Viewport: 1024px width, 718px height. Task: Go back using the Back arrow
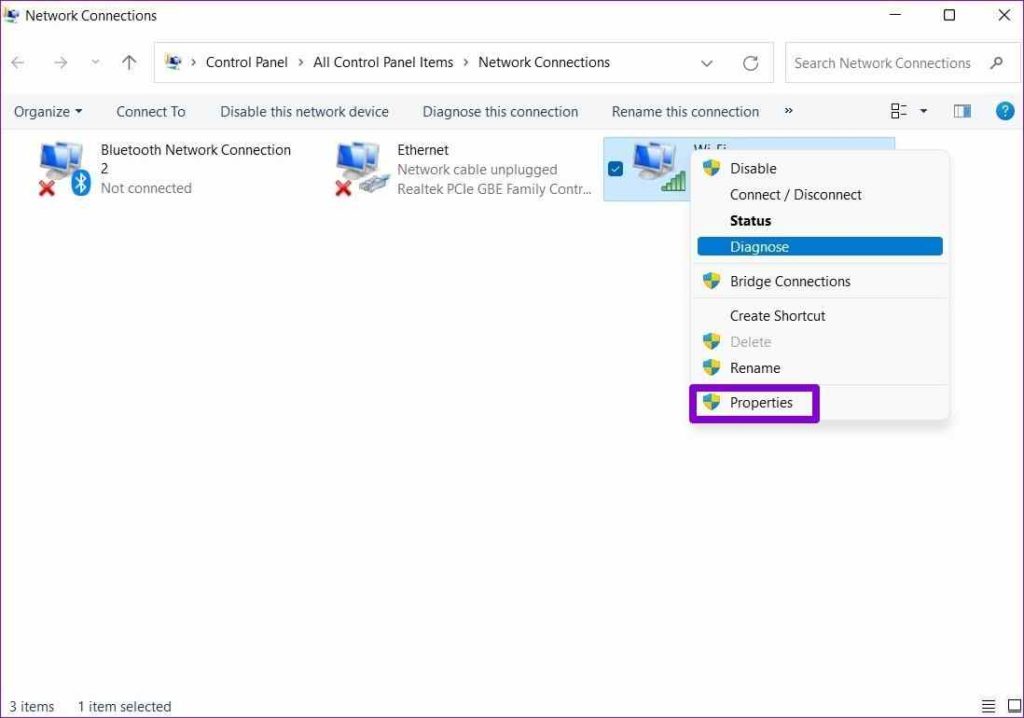[x=18, y=63]
